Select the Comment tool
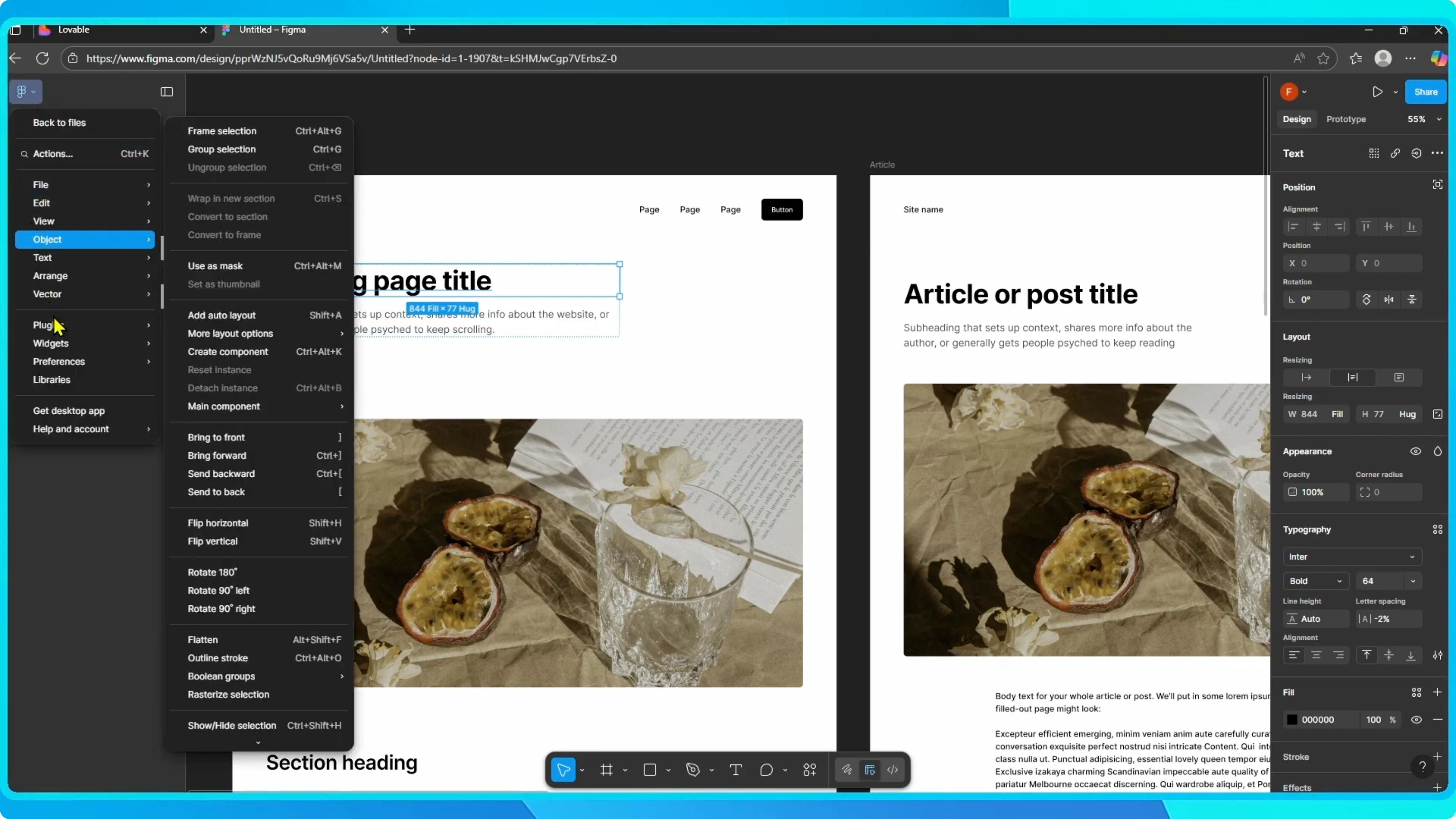 click(766, 769)
